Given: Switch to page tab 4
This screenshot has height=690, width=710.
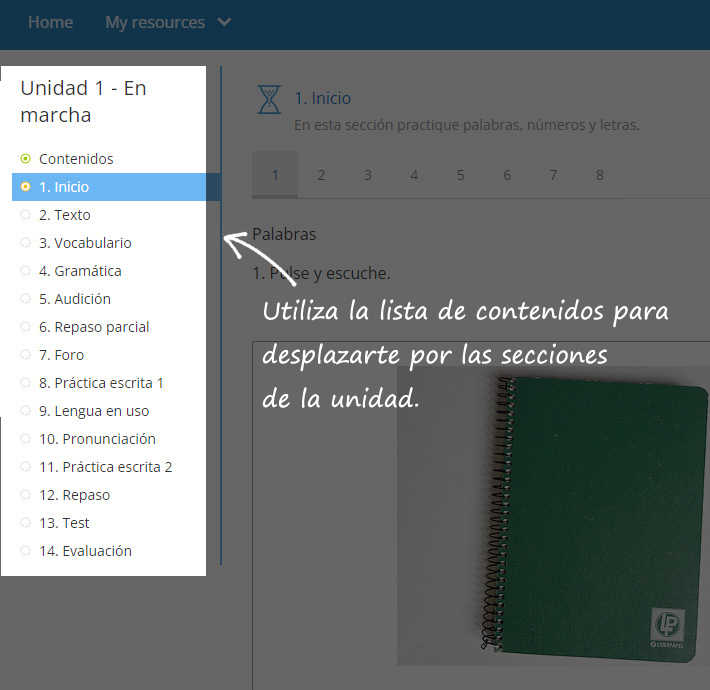Looking at the screenshot, I should click(x=414, y=175).
